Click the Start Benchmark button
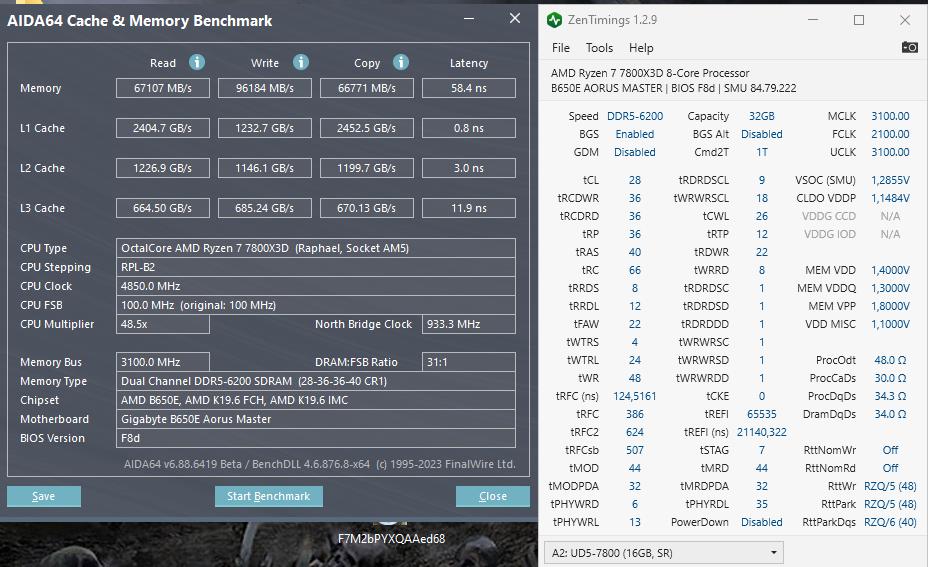 [269, 496]
